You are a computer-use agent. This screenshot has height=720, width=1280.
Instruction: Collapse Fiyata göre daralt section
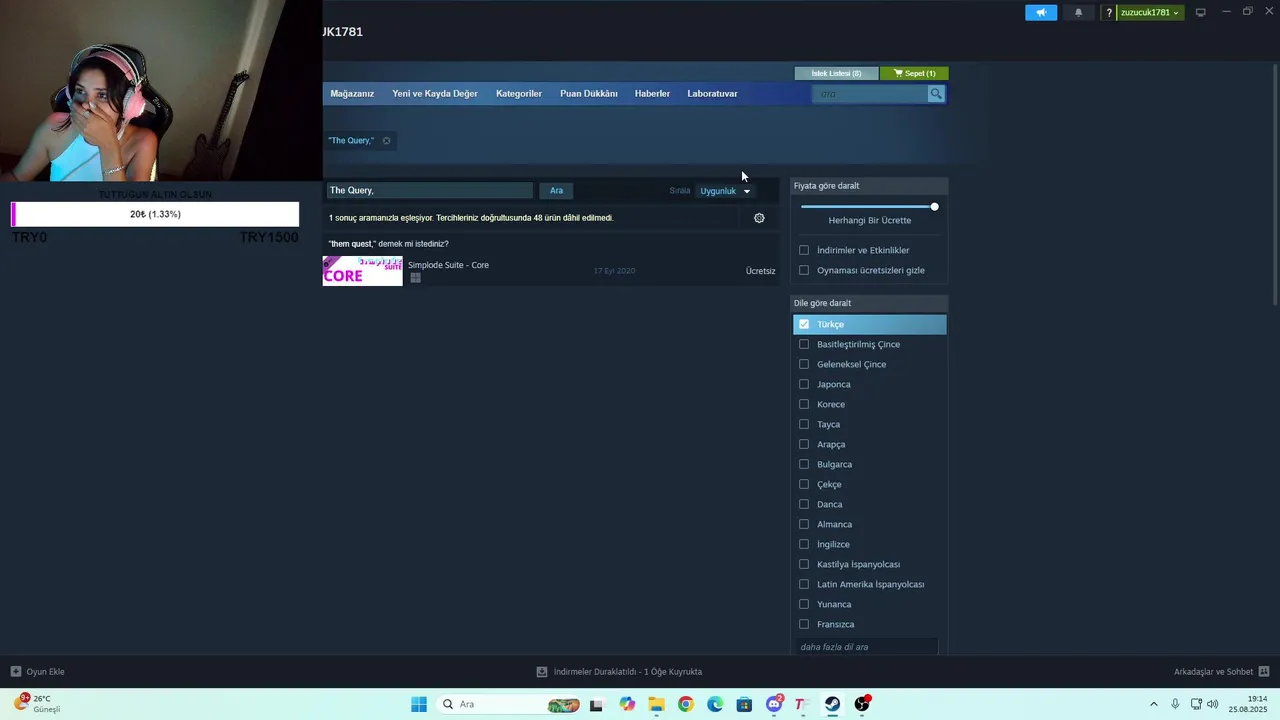coord(869,186)
